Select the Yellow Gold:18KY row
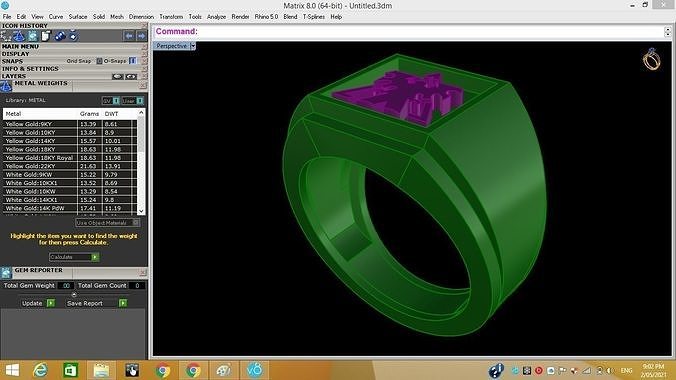676x380 pixels. click(70, 149)
